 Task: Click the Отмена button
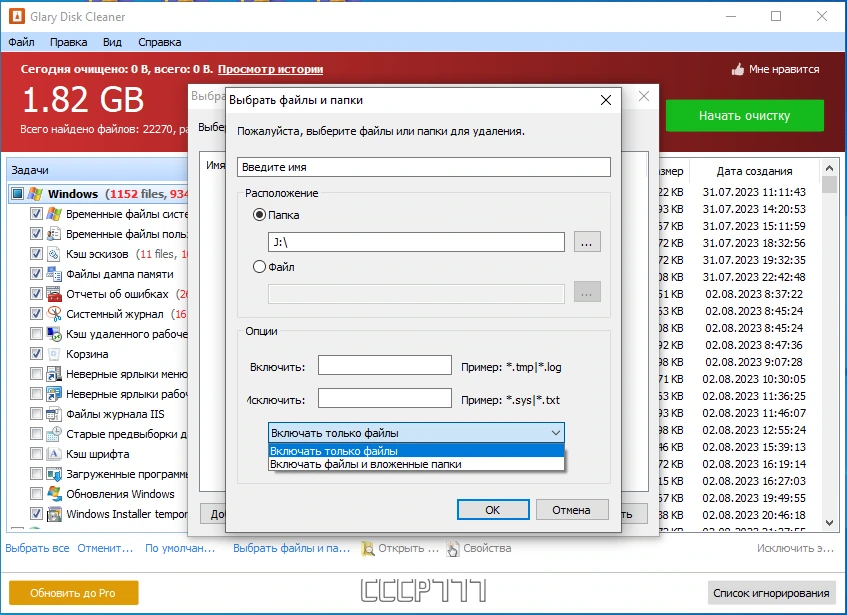click(572, 510)
